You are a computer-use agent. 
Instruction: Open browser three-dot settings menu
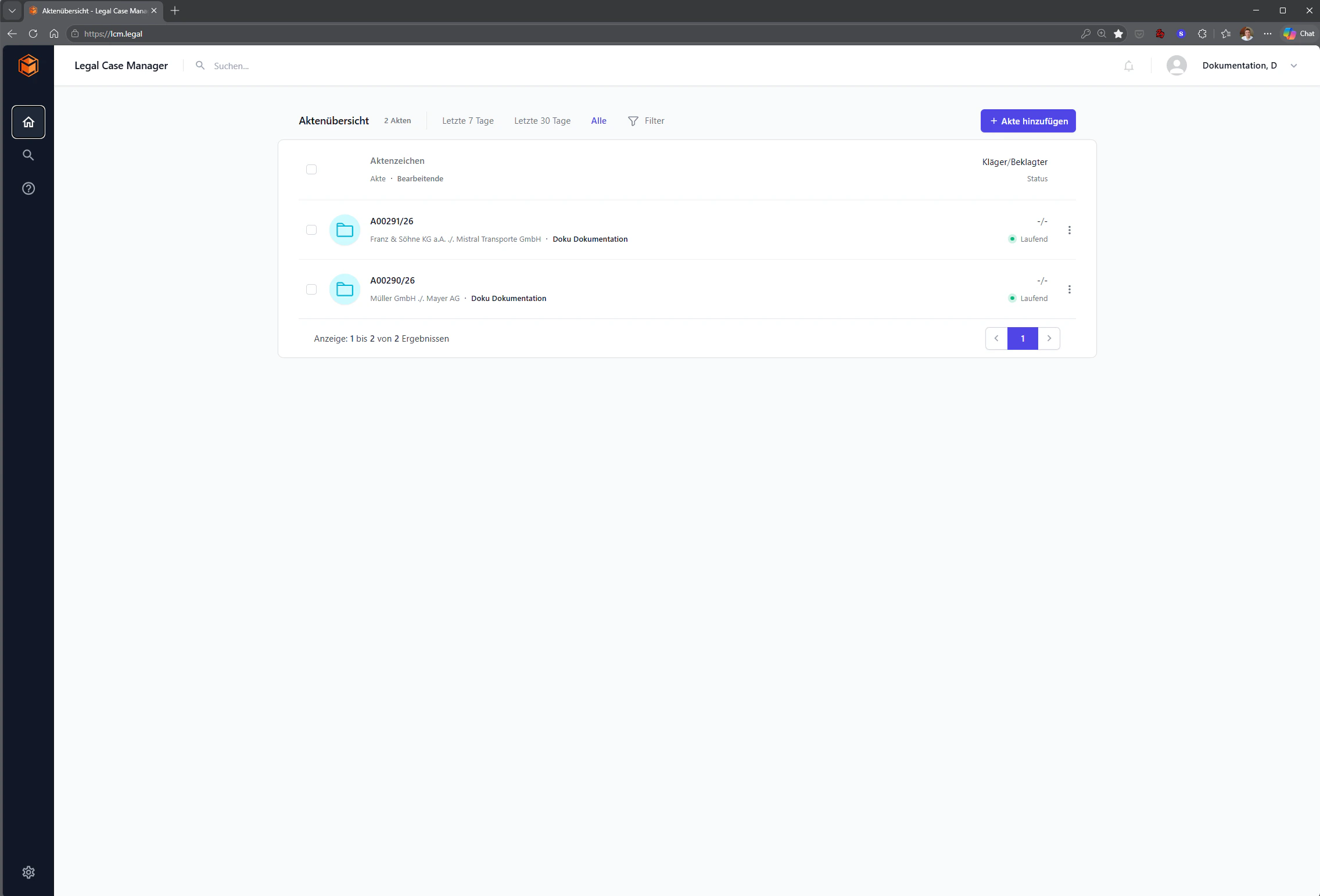point(1268,34)
